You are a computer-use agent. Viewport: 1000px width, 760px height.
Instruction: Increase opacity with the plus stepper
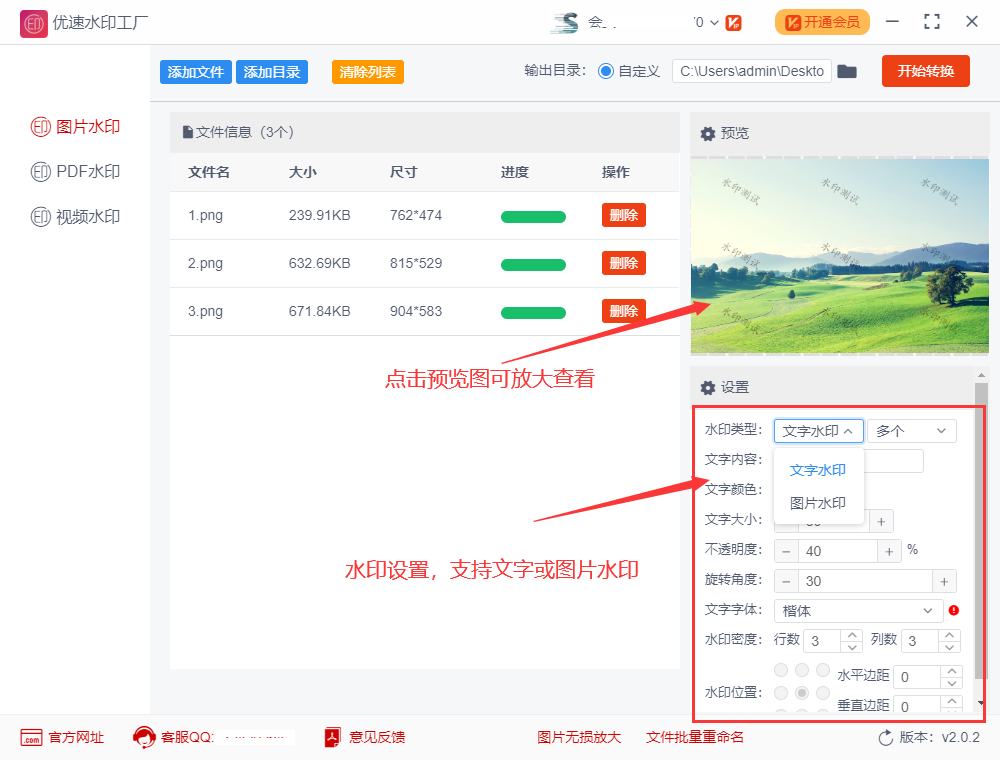pos(889,550)
